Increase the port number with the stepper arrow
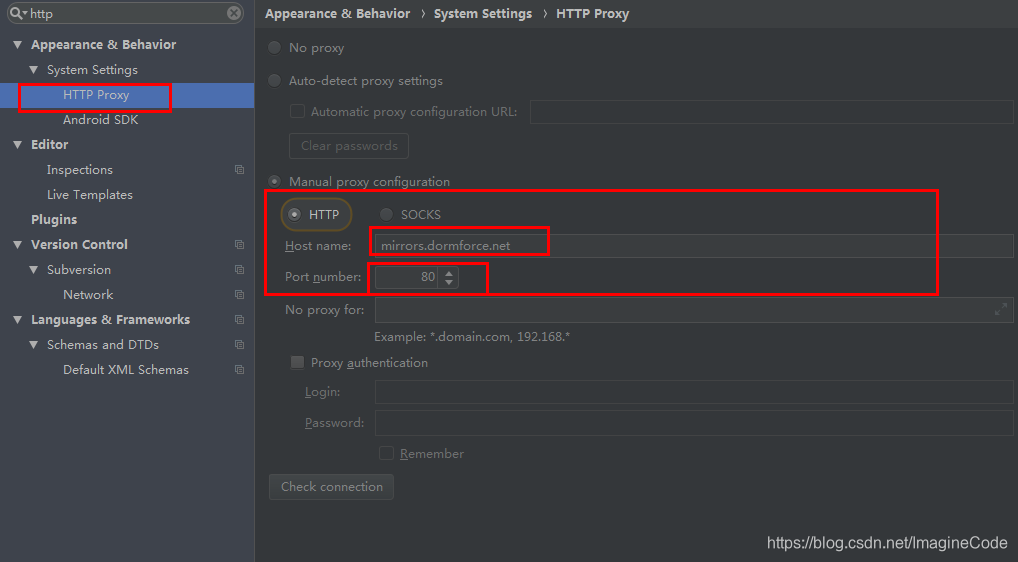Viewport: 1018px width, 562px height. pos(449,273)
